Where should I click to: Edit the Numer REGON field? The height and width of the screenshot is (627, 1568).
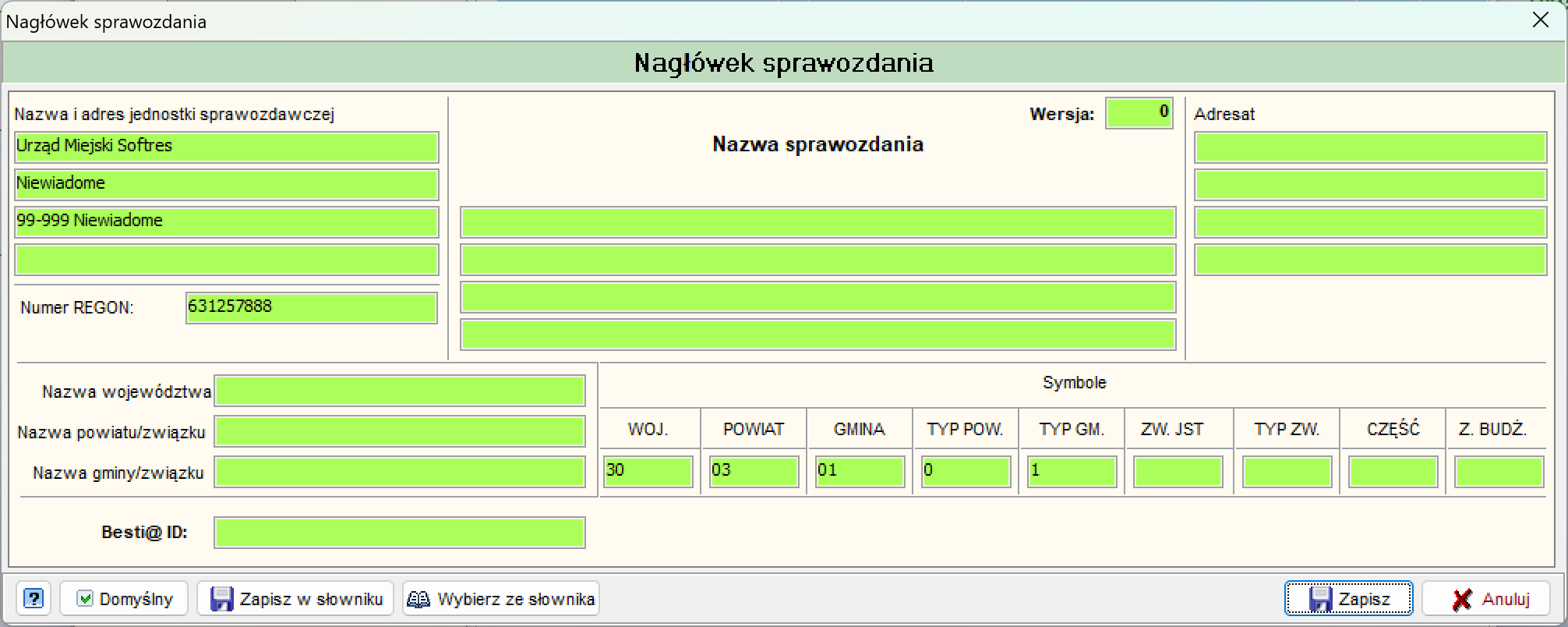coord(312,307)
